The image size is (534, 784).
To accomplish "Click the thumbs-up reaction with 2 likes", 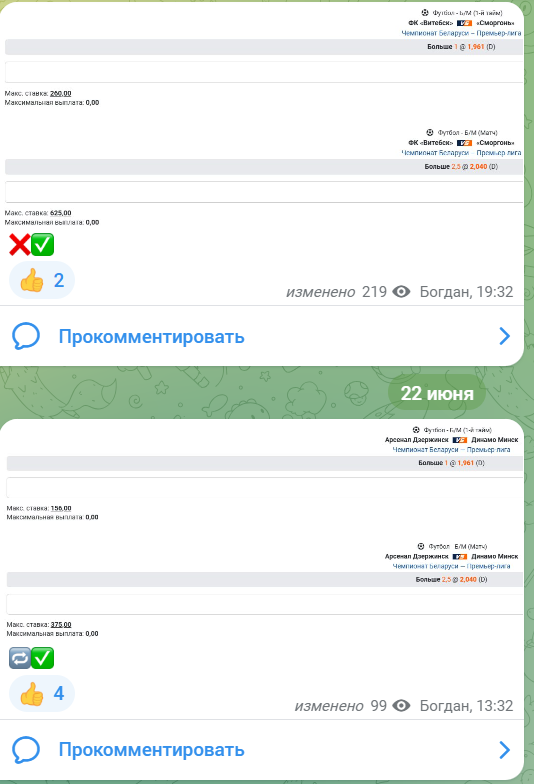I will click(42, 280).
